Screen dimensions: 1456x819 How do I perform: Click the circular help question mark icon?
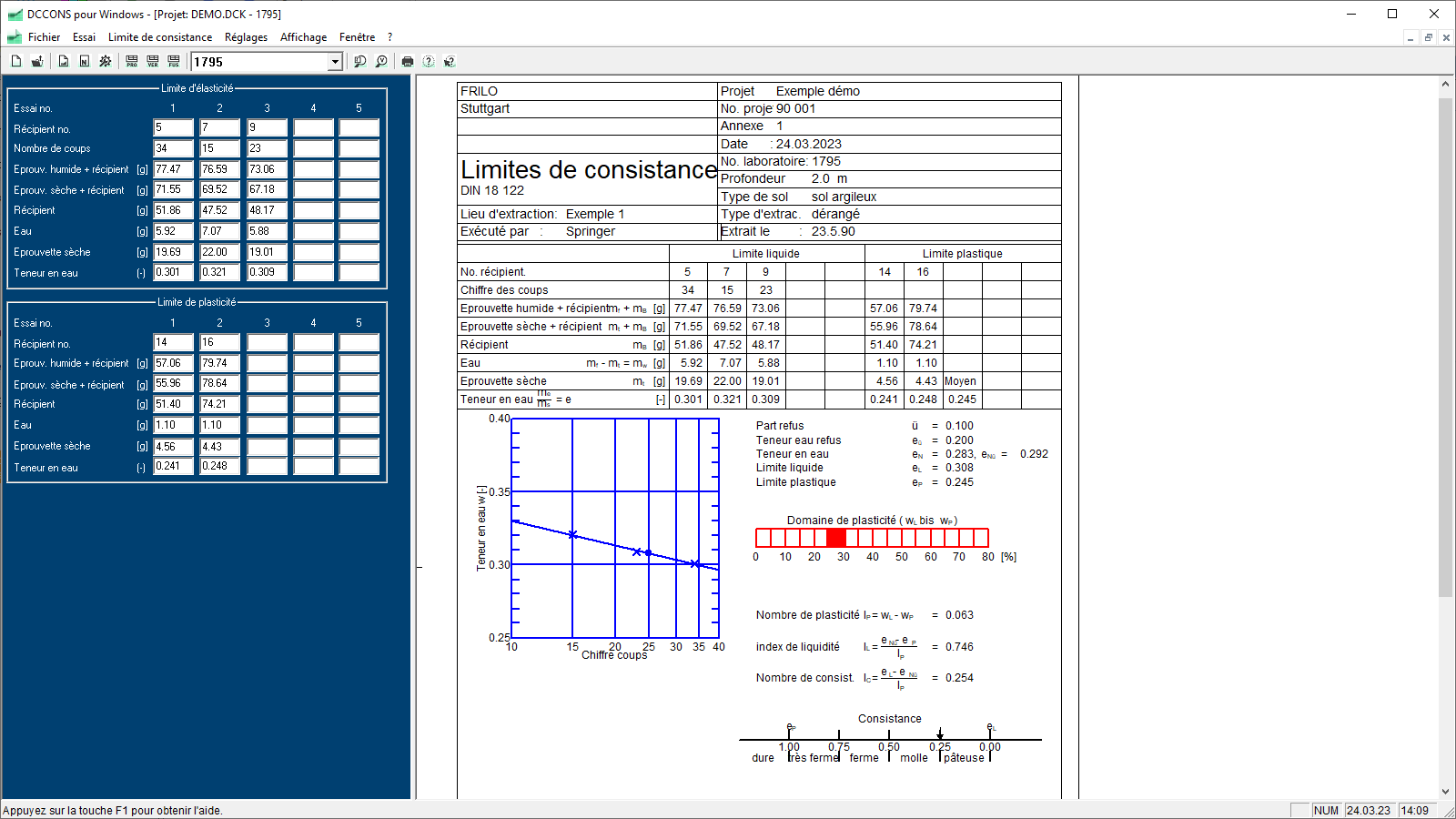pos(429,61)
